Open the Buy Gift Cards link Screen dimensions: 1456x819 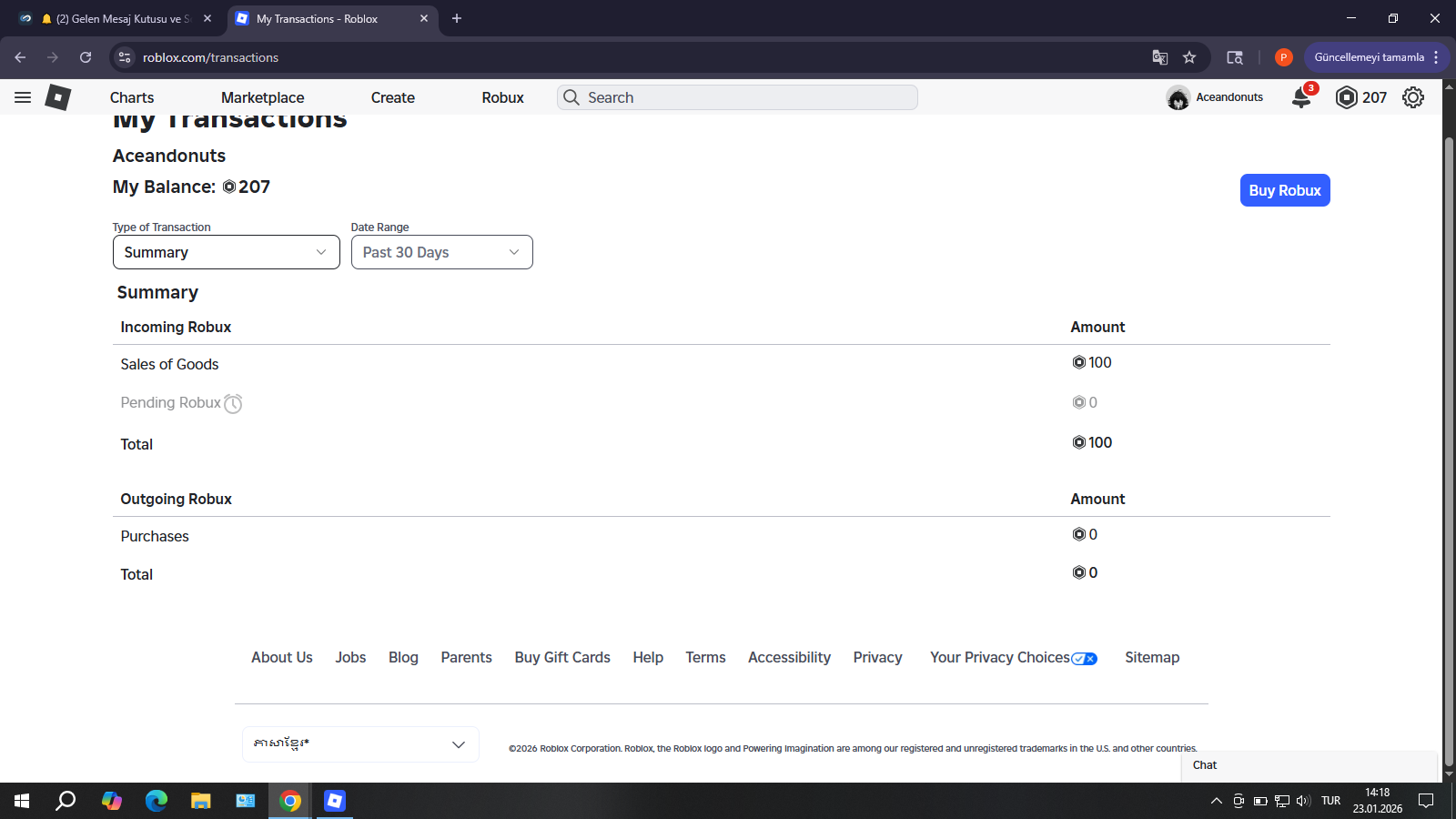(x=562, y=657)
